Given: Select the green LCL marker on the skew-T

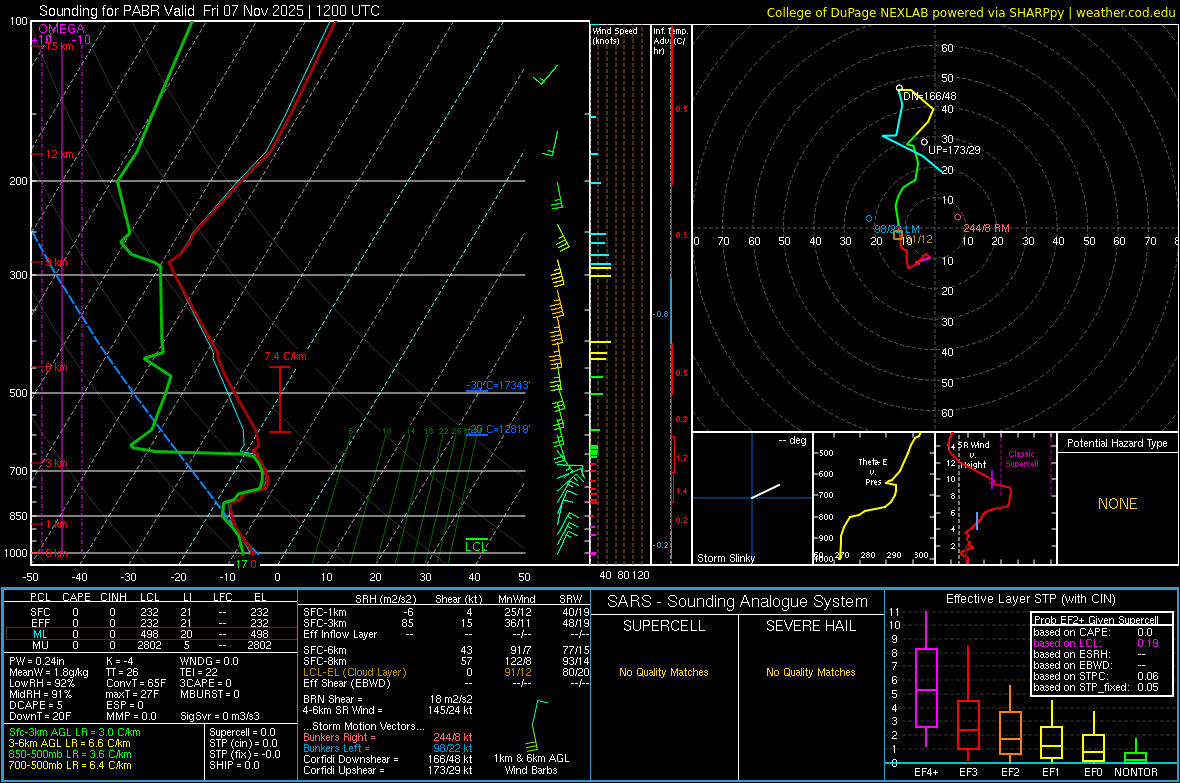Looking at the screenshot, I should (x=476, y=545).
